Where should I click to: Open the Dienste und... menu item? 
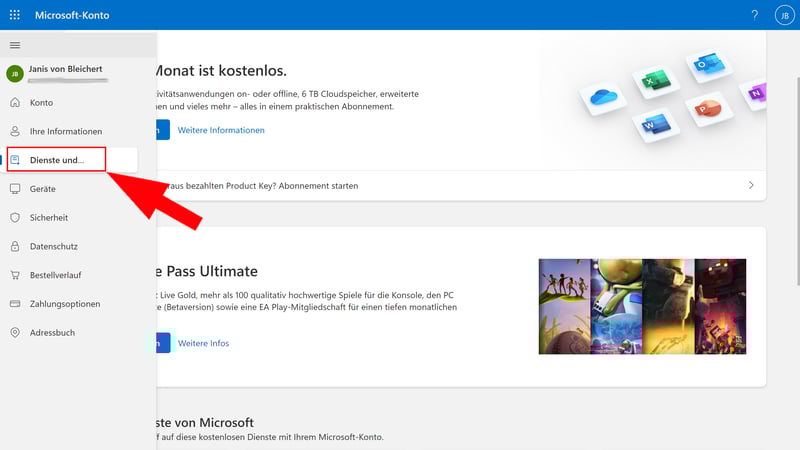click(57, 160)
